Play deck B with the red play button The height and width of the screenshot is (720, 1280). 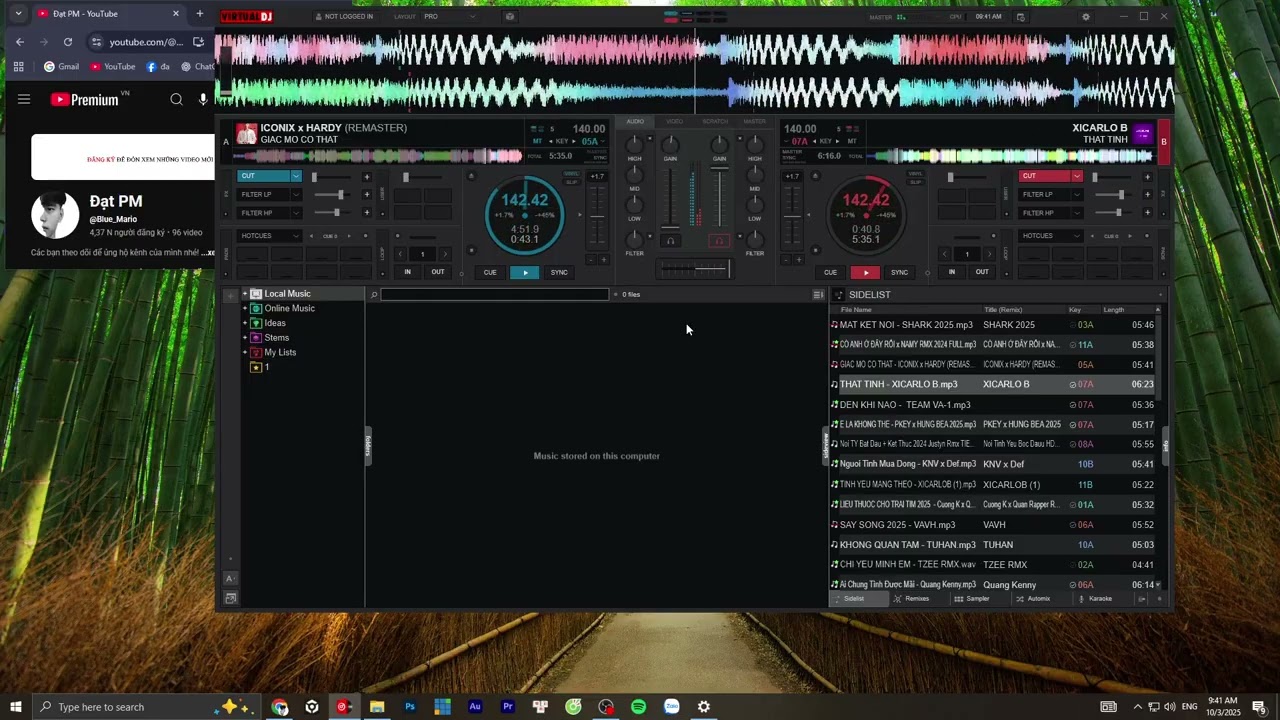click(x=865, y=272)
